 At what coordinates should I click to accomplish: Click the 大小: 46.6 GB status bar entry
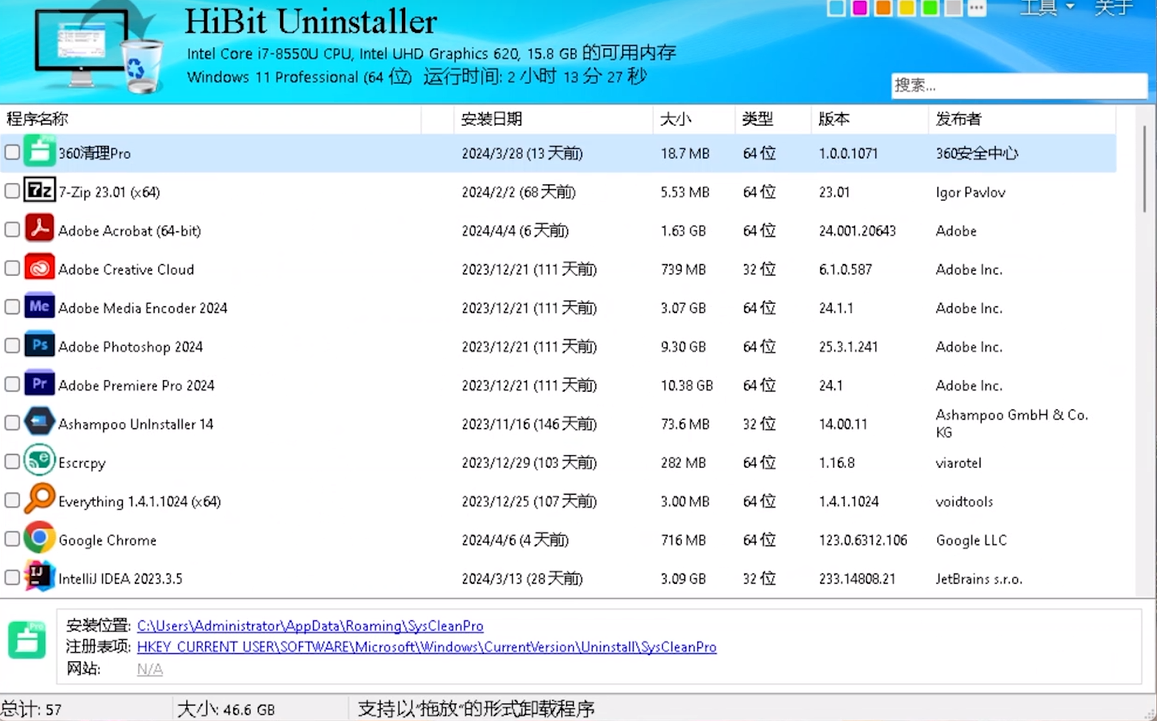pos(226,709)
